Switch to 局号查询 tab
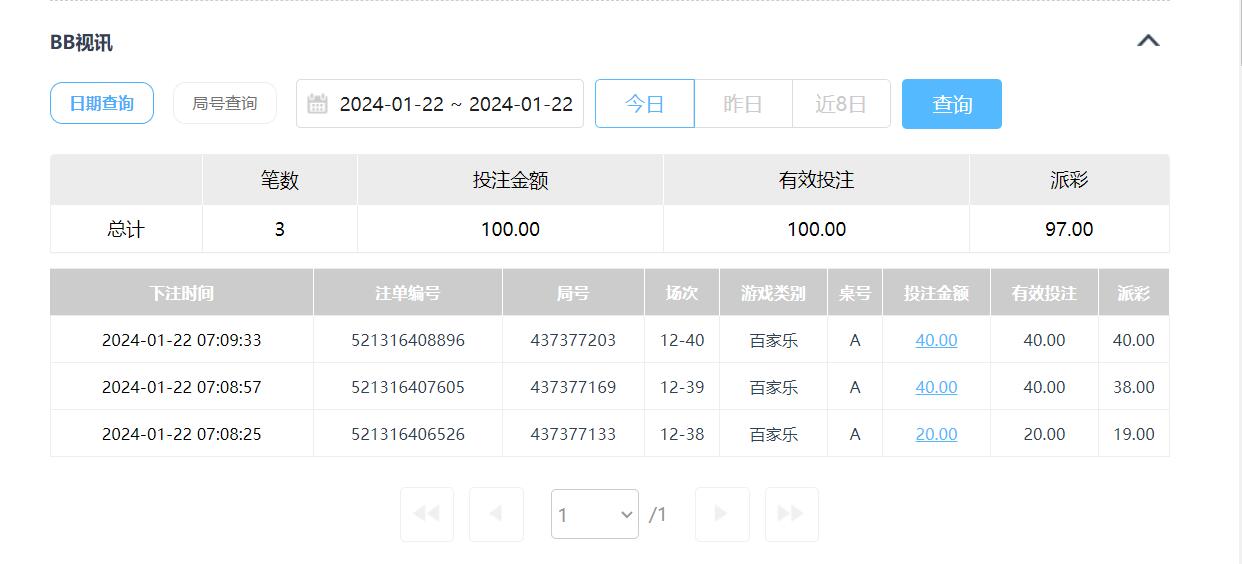The width and height of the screenshot is (1242, 564). click(x=225, y=103)
